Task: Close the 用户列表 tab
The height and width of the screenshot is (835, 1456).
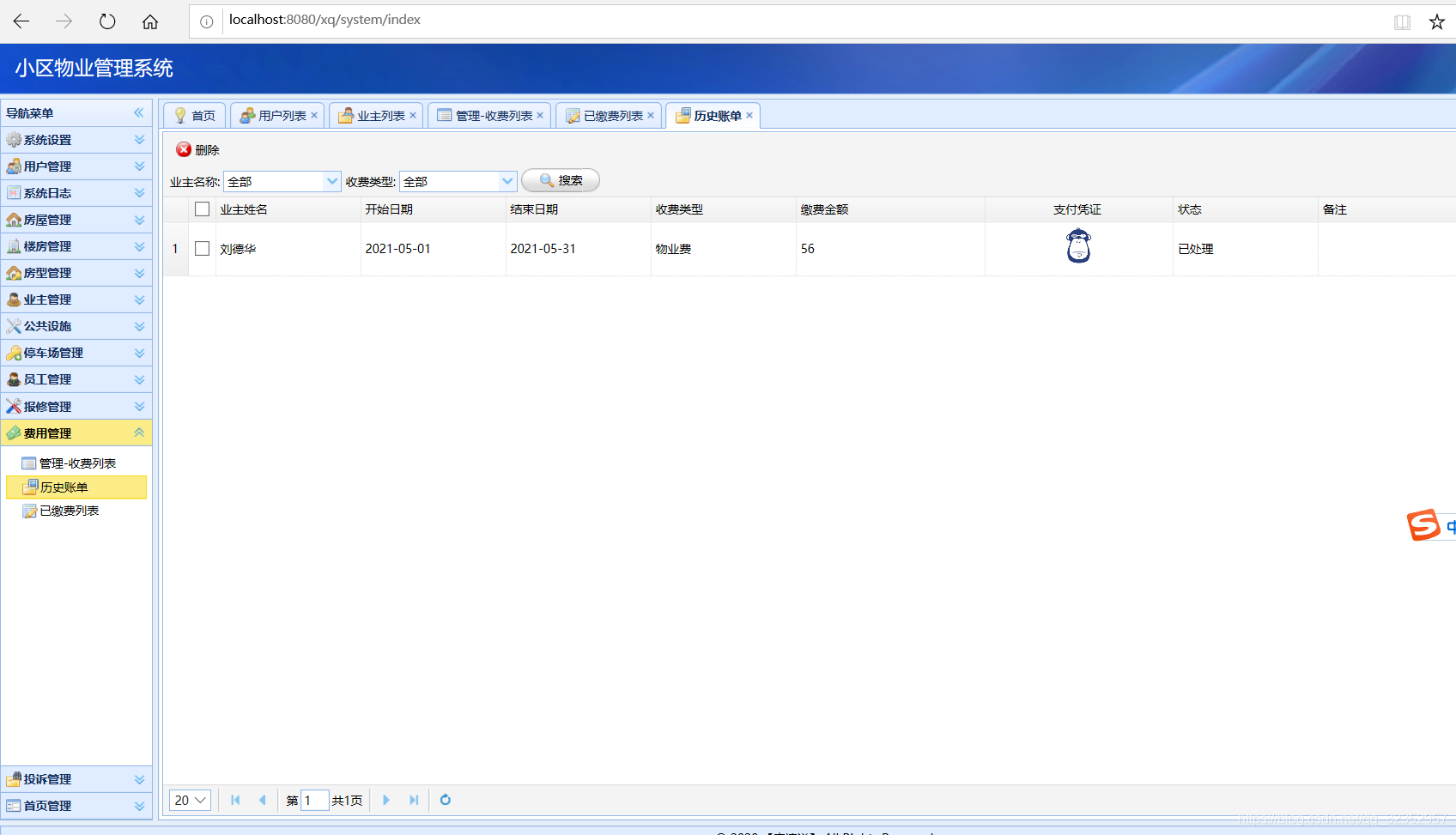Action: pos(314,116)
